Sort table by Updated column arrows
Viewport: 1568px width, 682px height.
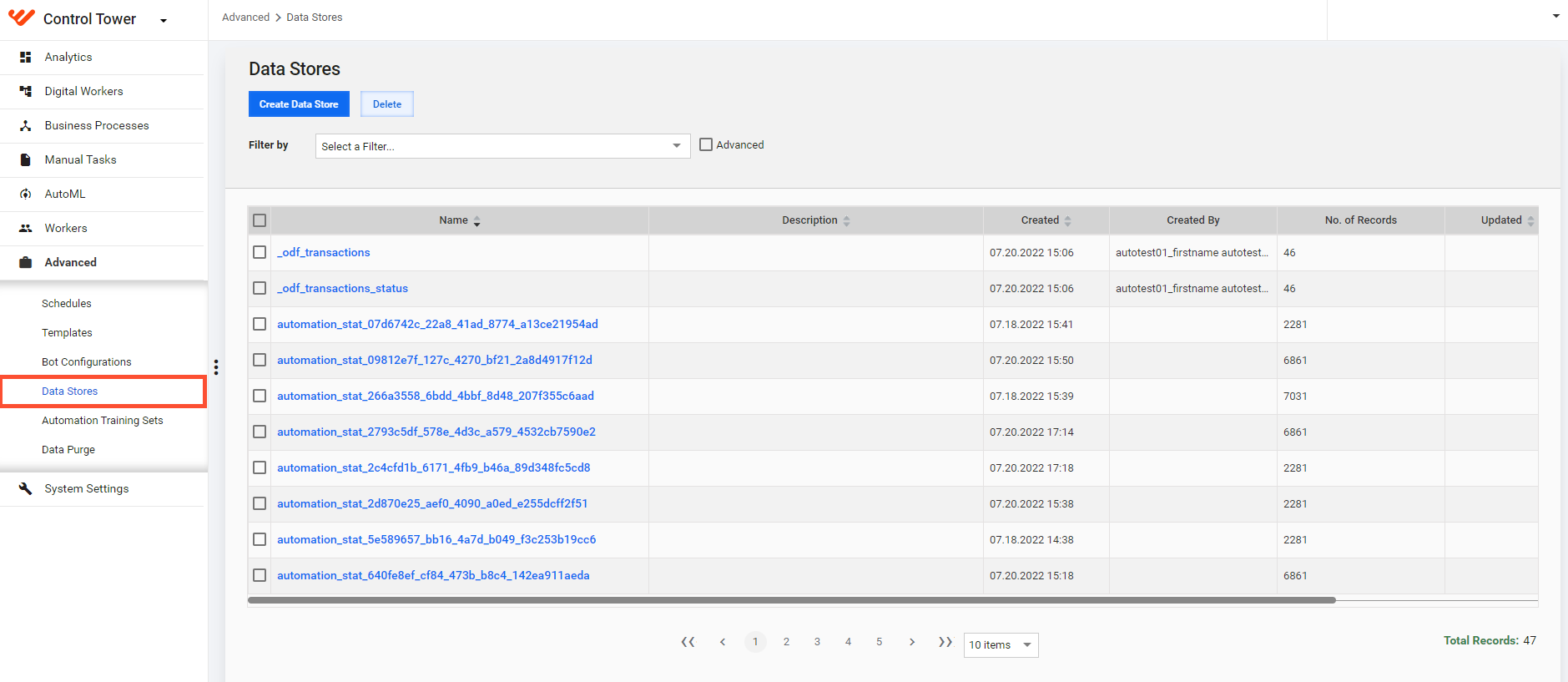[x=1530, y=221]
